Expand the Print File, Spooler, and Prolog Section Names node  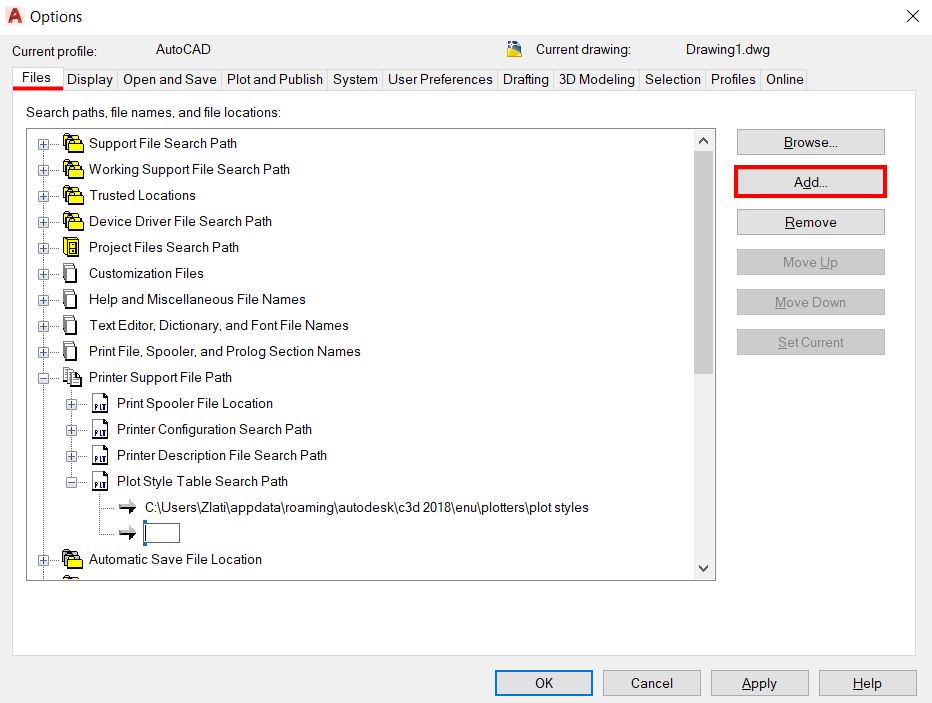click(x=43, y=352)
